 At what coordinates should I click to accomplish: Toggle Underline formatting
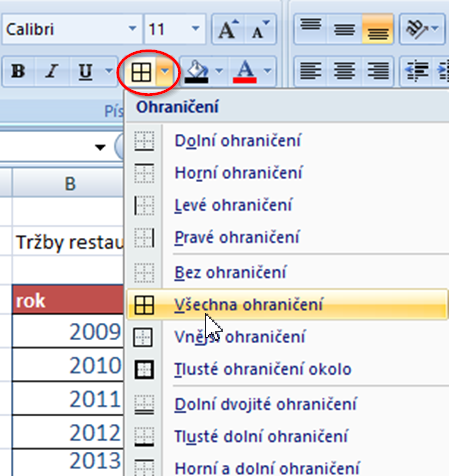tap(85, 71)
